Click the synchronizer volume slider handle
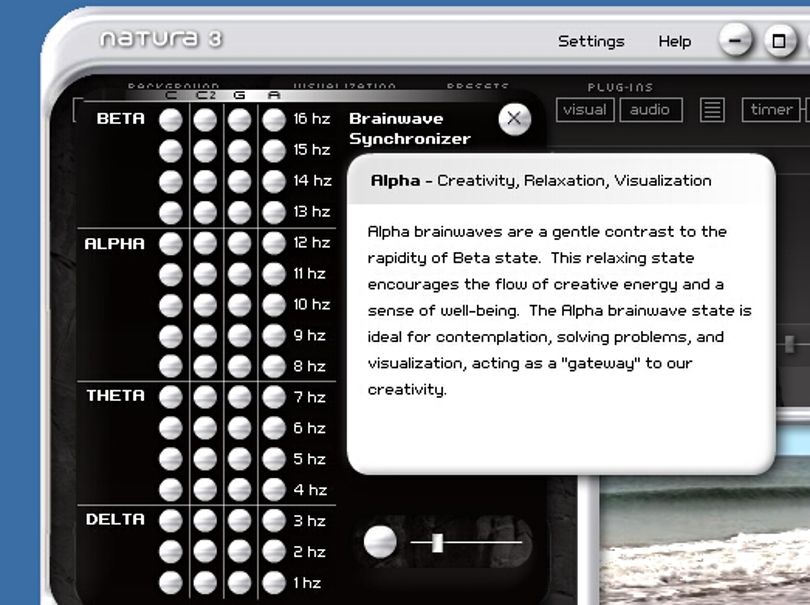This screenshot has height=605, width=810. pos(438,542)
